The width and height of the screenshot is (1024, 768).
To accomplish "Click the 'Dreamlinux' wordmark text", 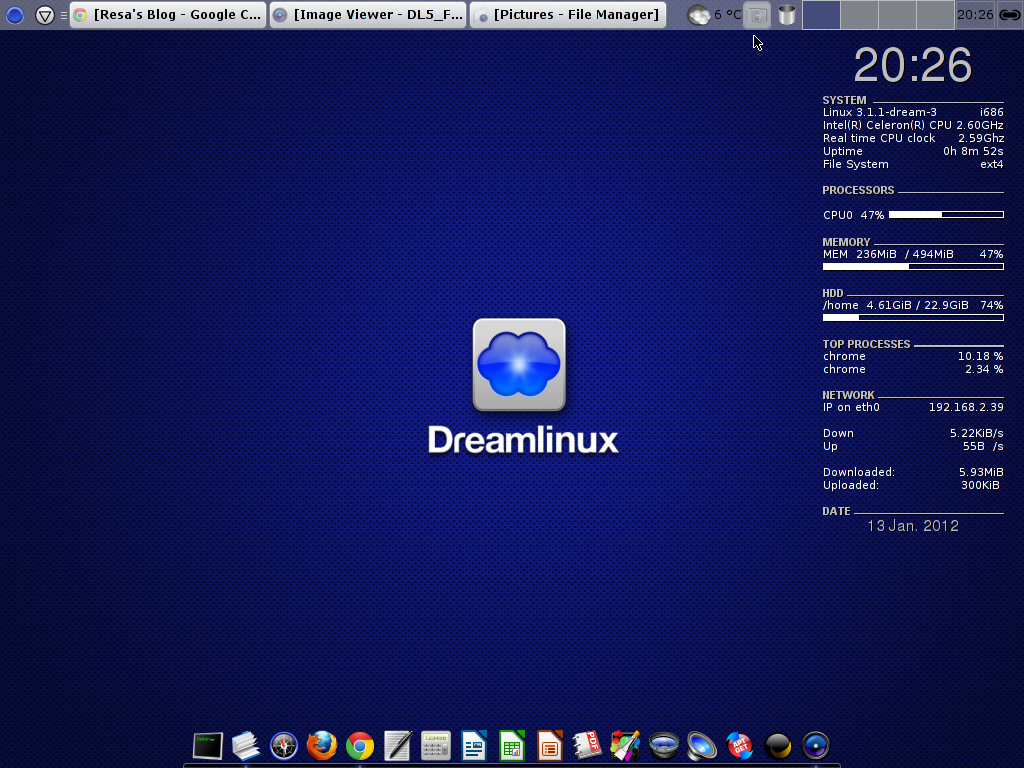I will (x=523, y=440).
